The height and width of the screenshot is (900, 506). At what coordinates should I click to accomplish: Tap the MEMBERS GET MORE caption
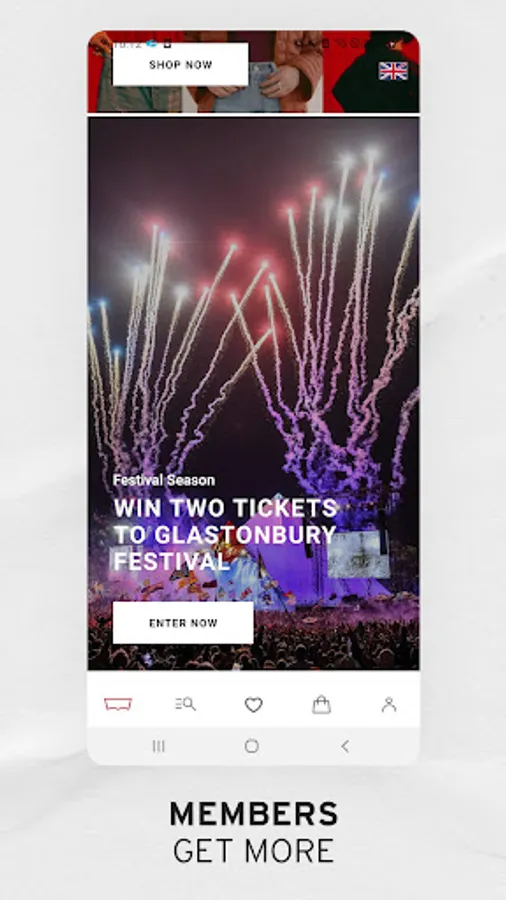click(x=254, y=832)
